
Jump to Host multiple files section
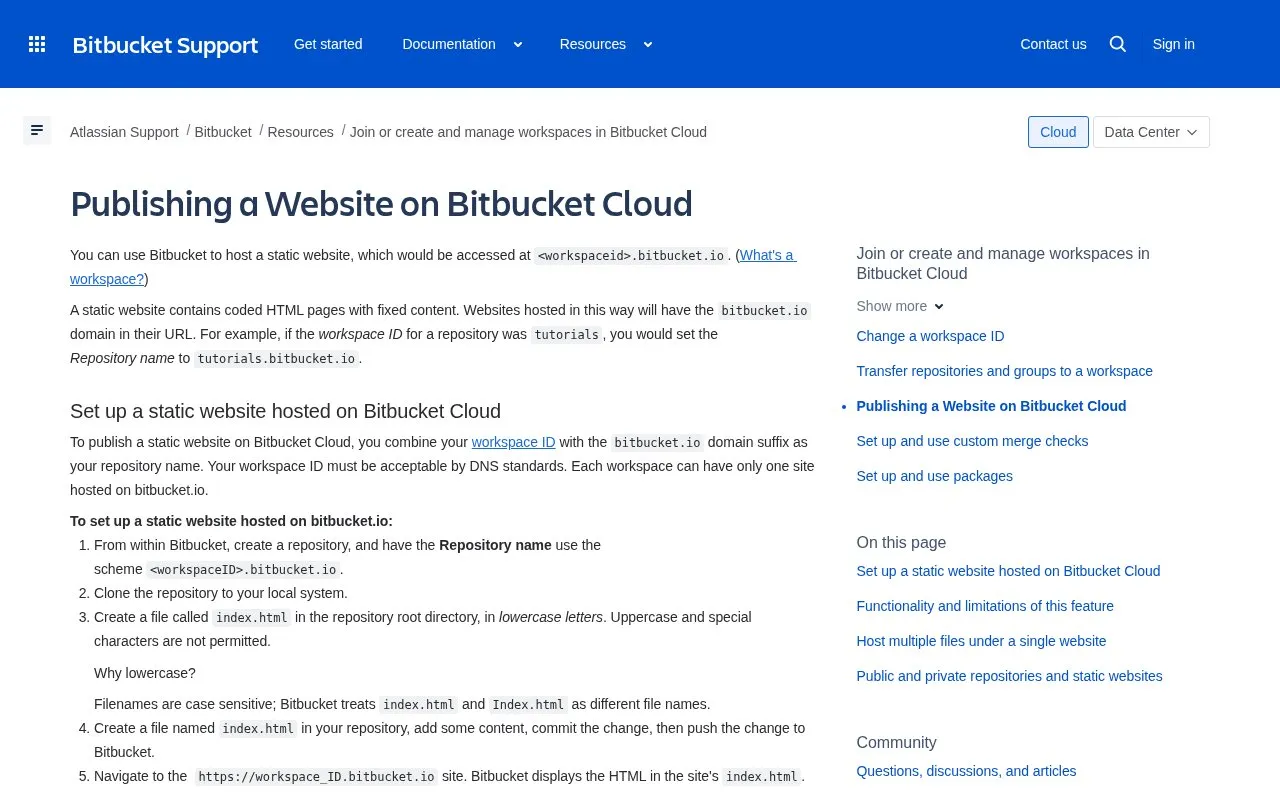click(x=981, y=641)
